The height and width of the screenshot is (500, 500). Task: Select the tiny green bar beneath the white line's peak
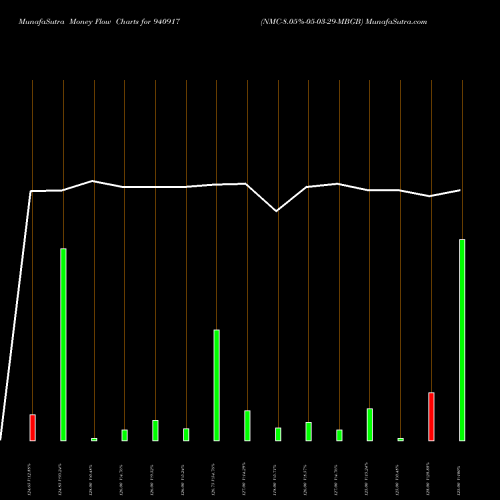click(94, 440)
